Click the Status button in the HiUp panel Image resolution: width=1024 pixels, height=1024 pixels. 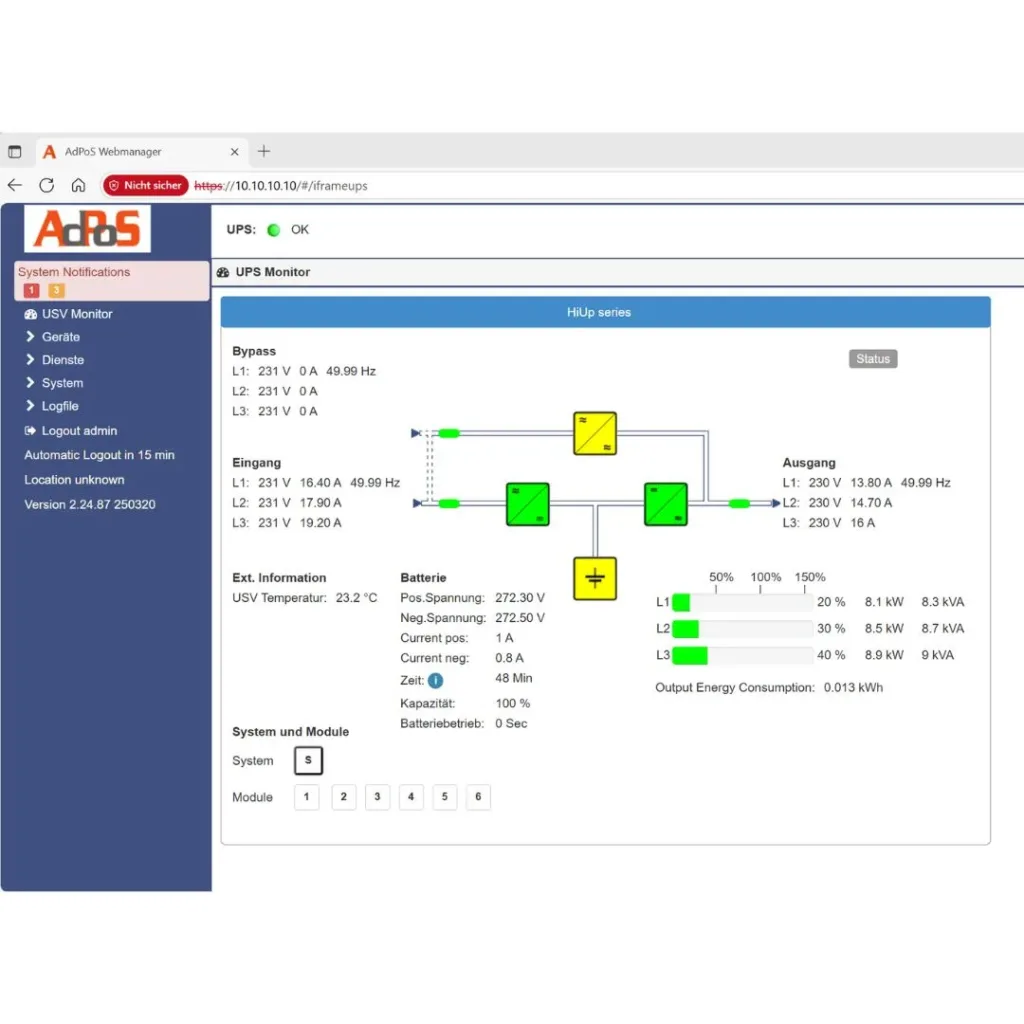pyautogui.click(x=872, y=358)
